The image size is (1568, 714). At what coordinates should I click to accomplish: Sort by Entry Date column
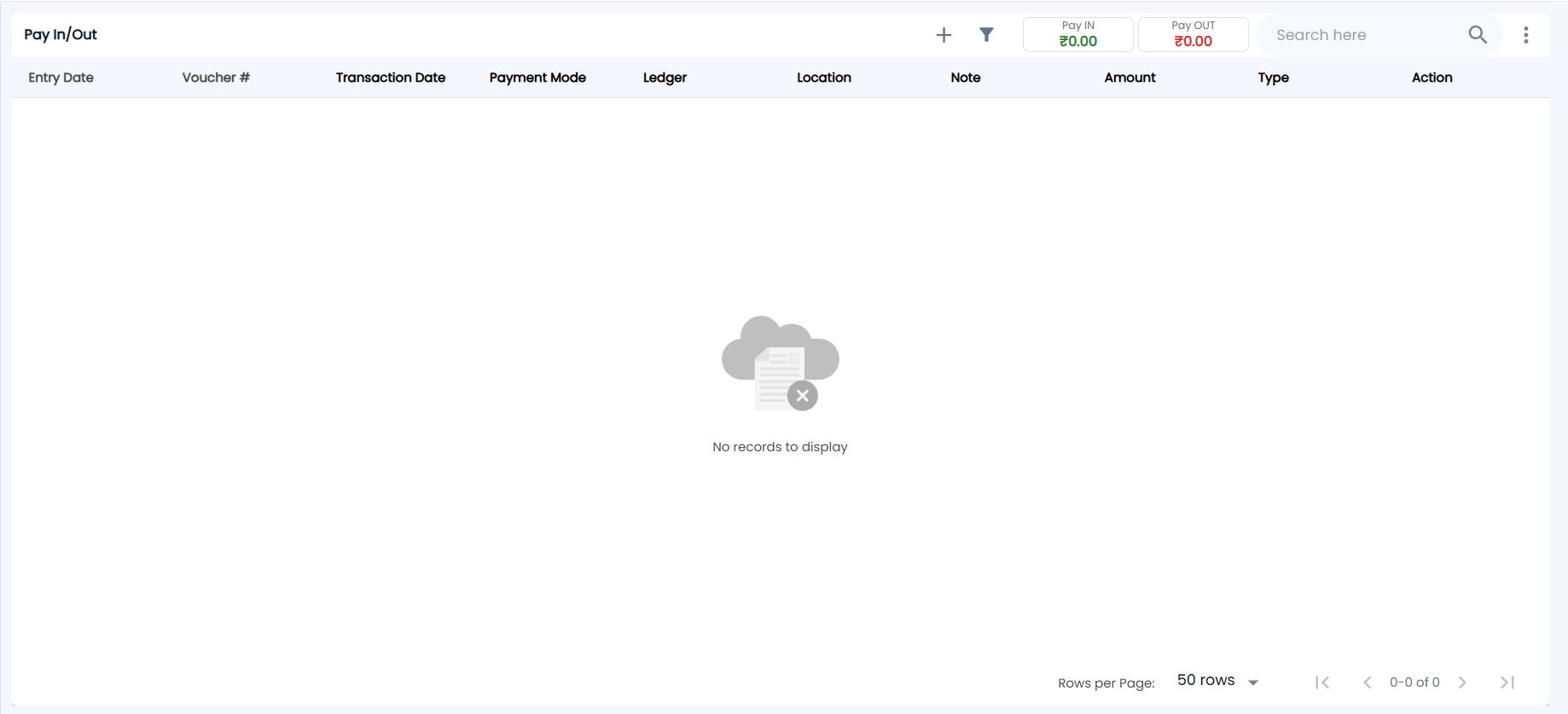pos(61,78)
